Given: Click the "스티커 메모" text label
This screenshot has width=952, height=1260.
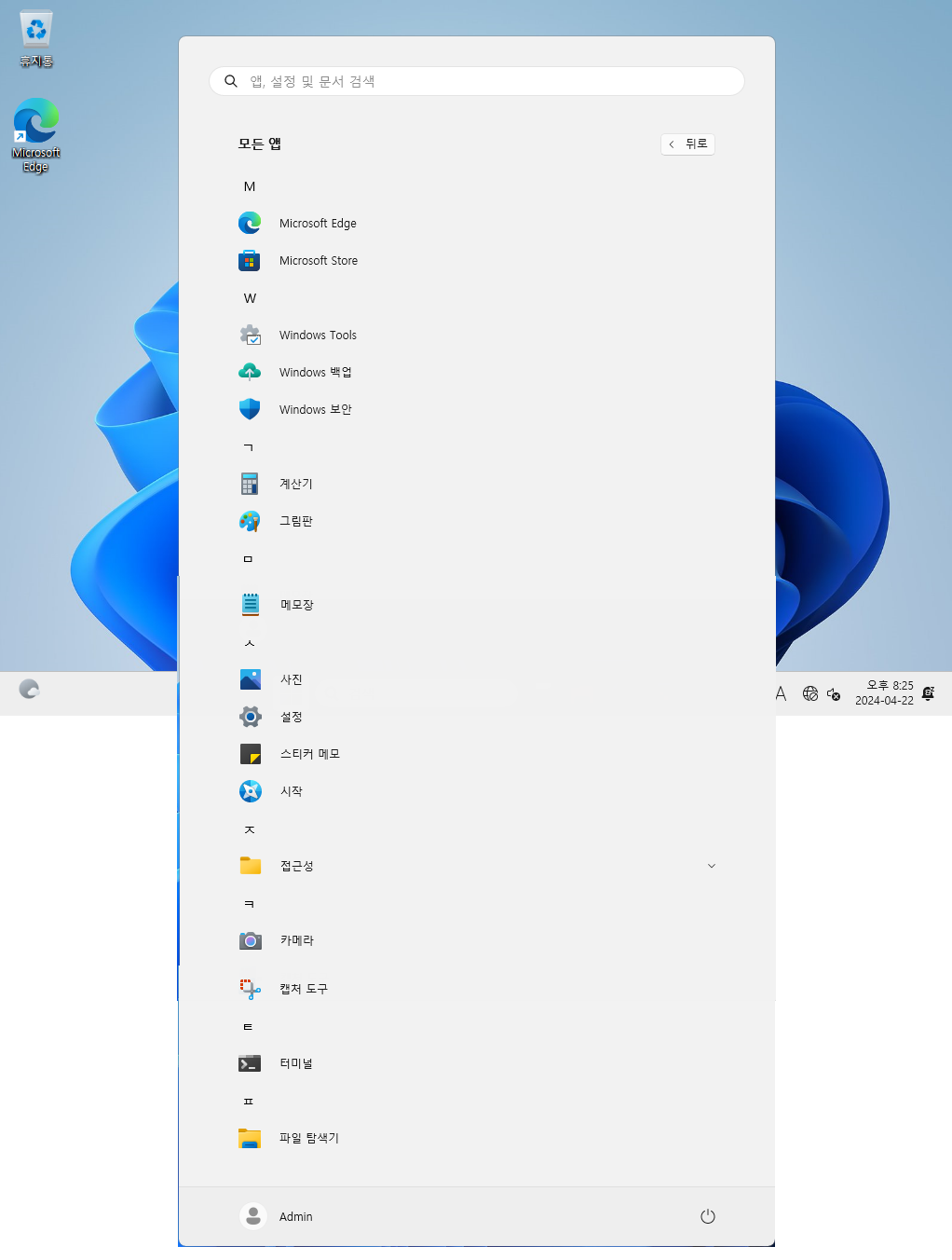Looking at the screenshot, I should [310, 754].
